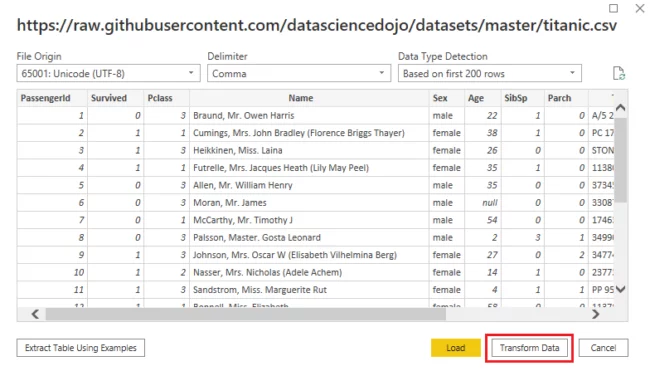This screenshot has width=650, height=371.
Task: Click SibSp value 3 in Palsson row
Action: pos(538,238)
